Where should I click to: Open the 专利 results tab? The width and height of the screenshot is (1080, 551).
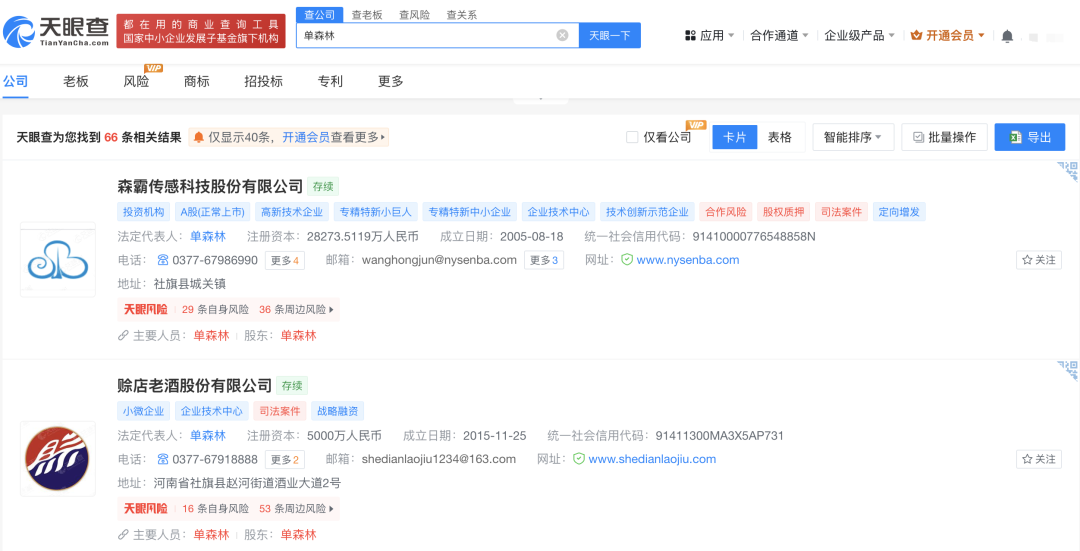point(330,81)
